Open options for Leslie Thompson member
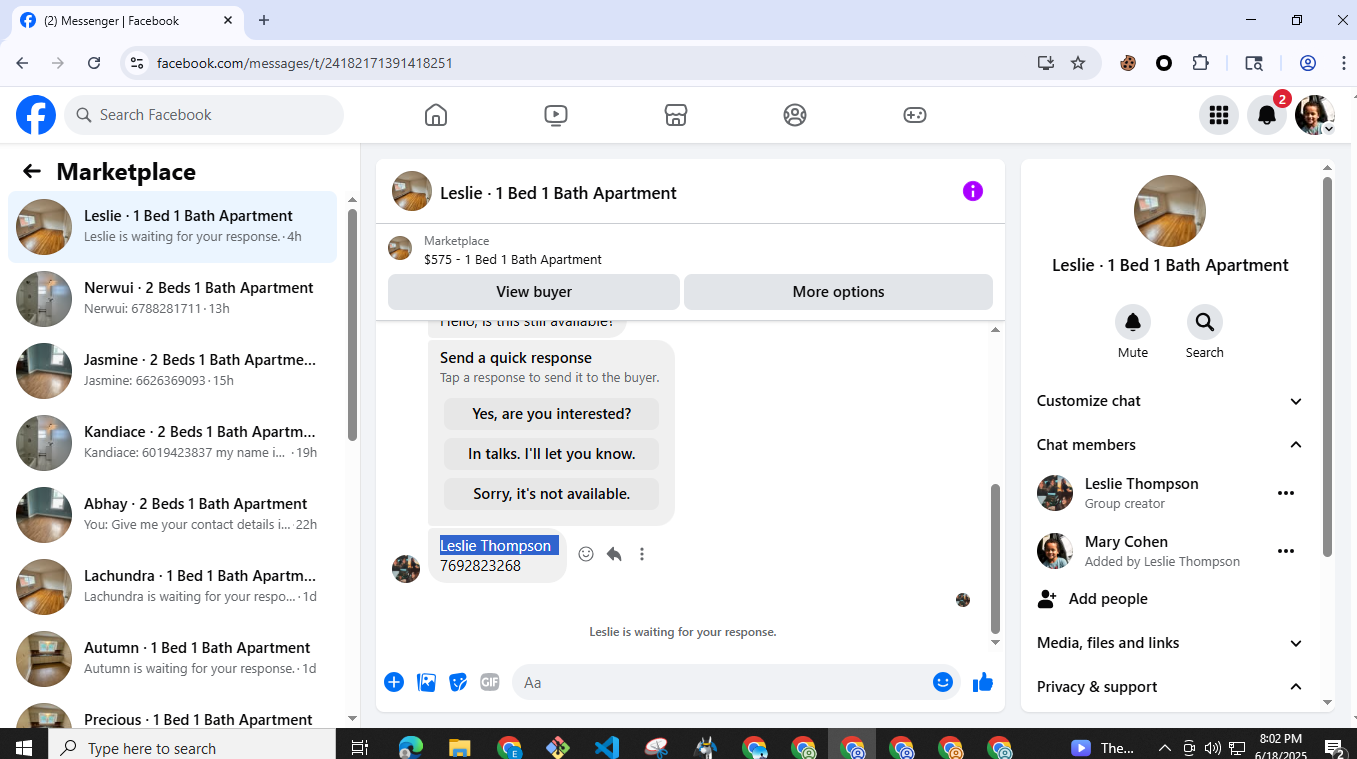Image resolution: width=1357 pixels, height=759 pixels. point(1286,493)
